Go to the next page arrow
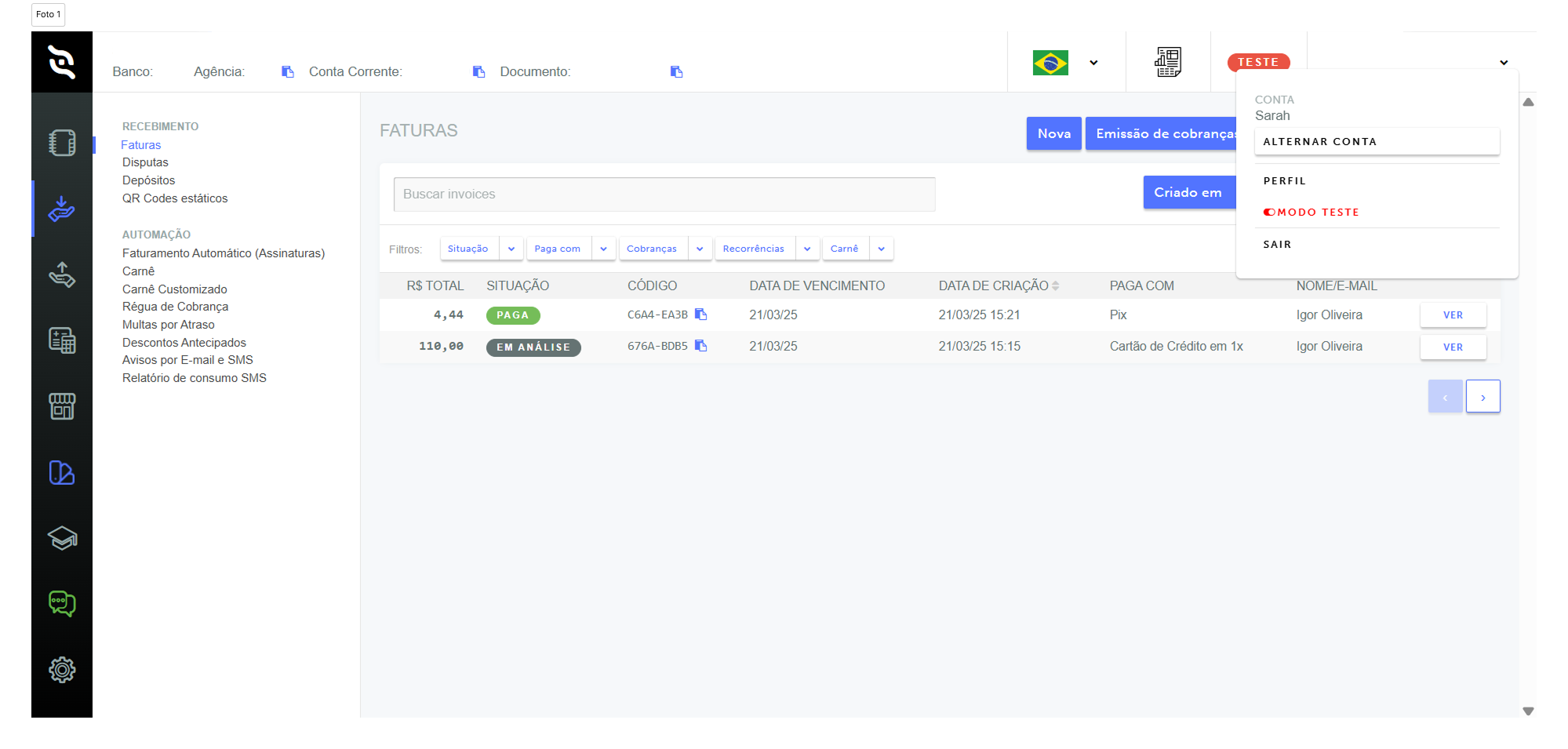The width and height of the screenshot is (1568, 749). [1483, 397]
